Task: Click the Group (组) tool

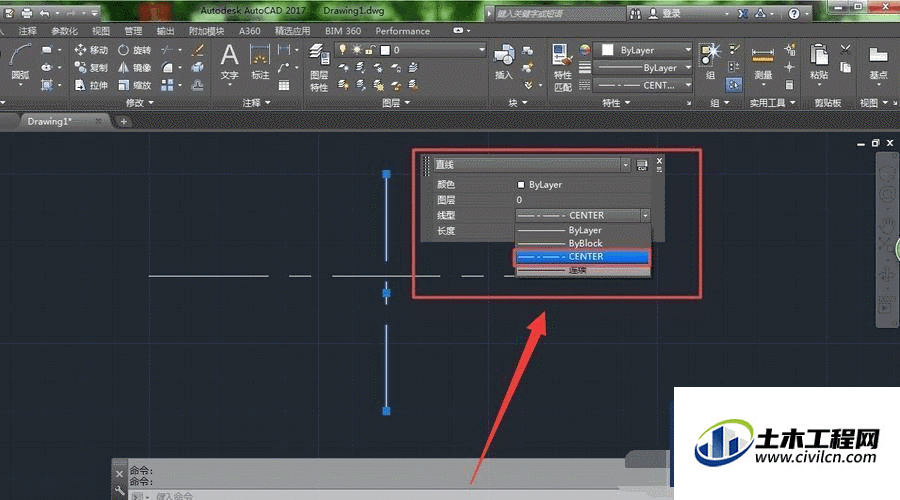Action: [710, 60]
